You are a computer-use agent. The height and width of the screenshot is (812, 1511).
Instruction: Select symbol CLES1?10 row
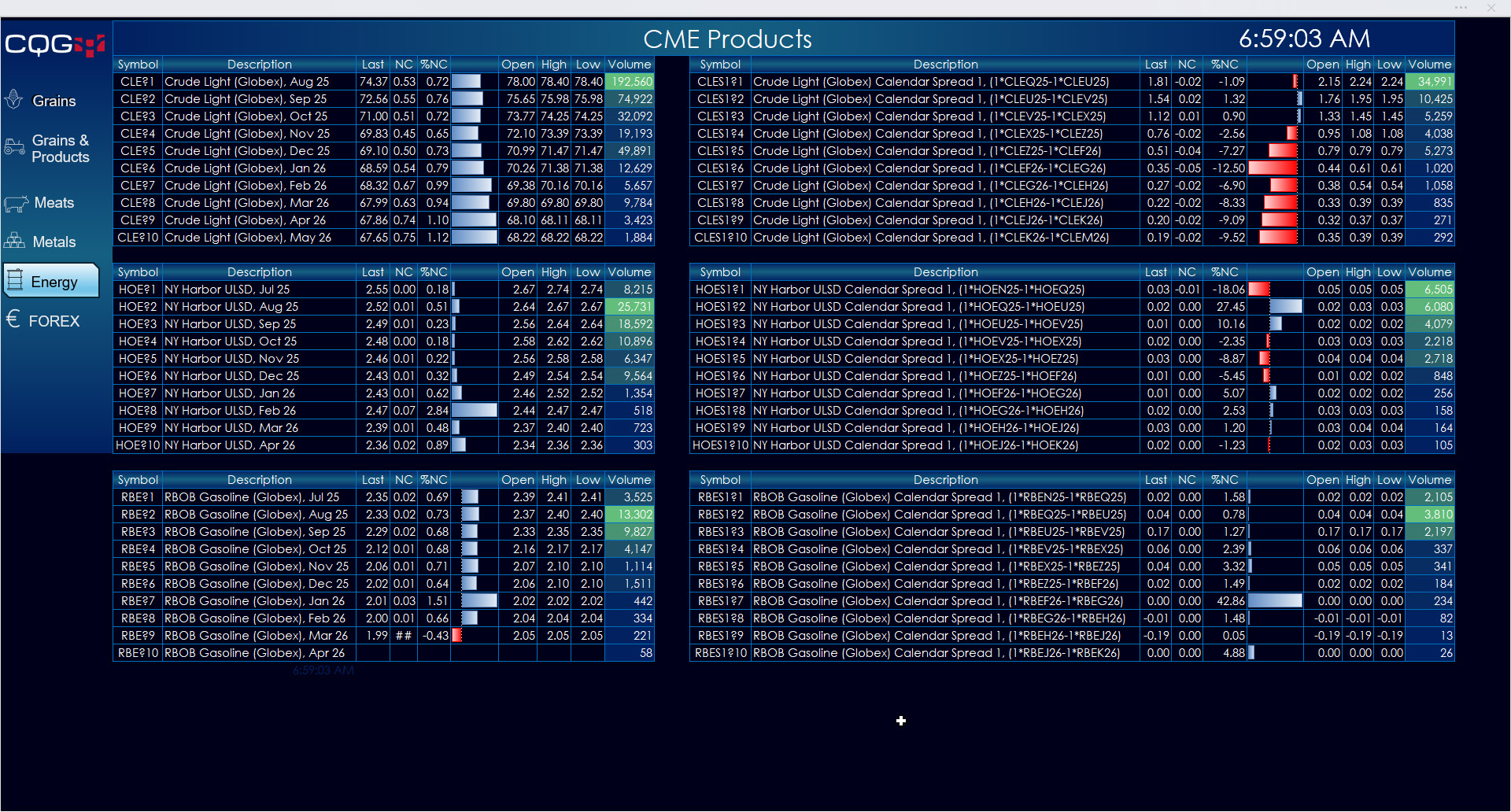coord(720,238)
